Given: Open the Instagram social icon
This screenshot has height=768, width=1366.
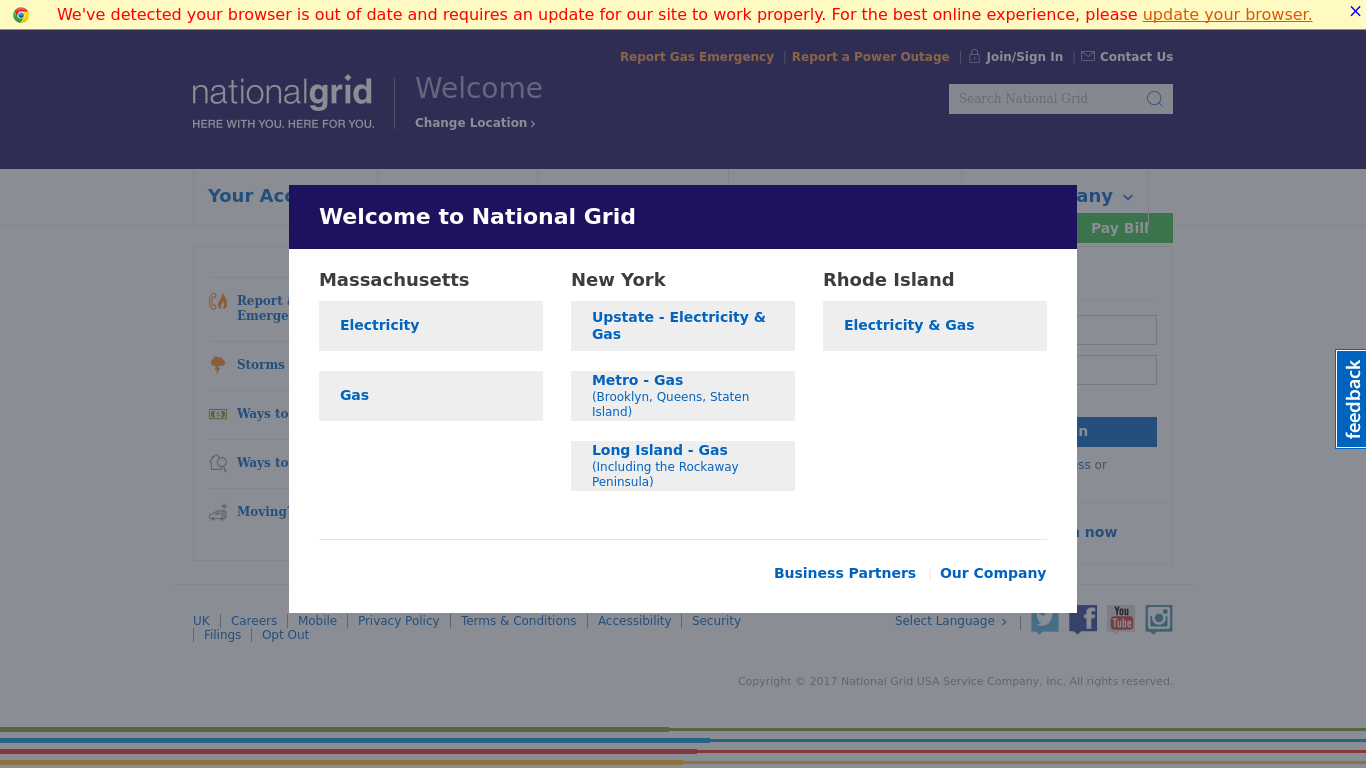Looking at the screenshot, I should pos(1159,620).
